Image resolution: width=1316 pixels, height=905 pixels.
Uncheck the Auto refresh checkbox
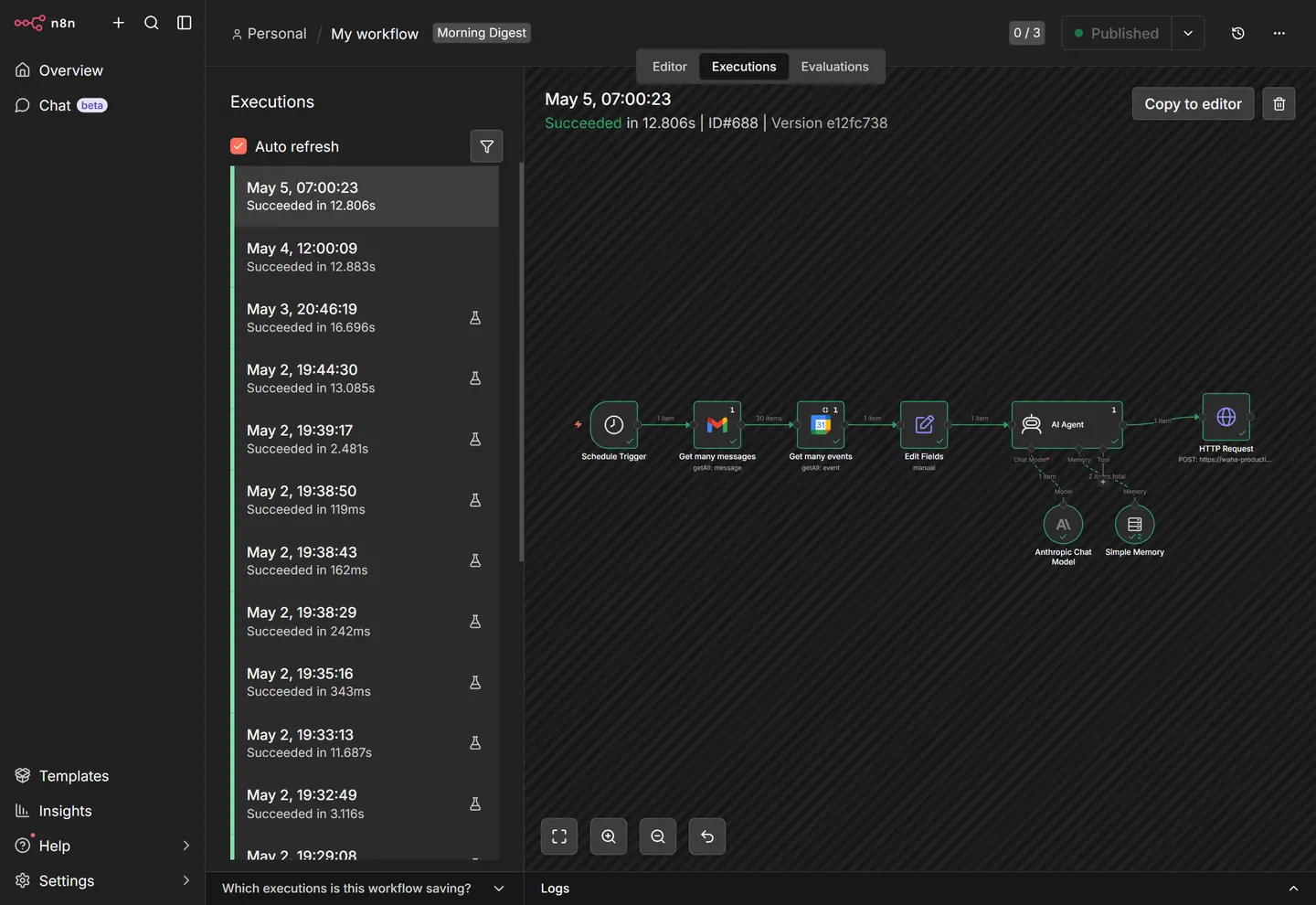[x=239, y=146]
